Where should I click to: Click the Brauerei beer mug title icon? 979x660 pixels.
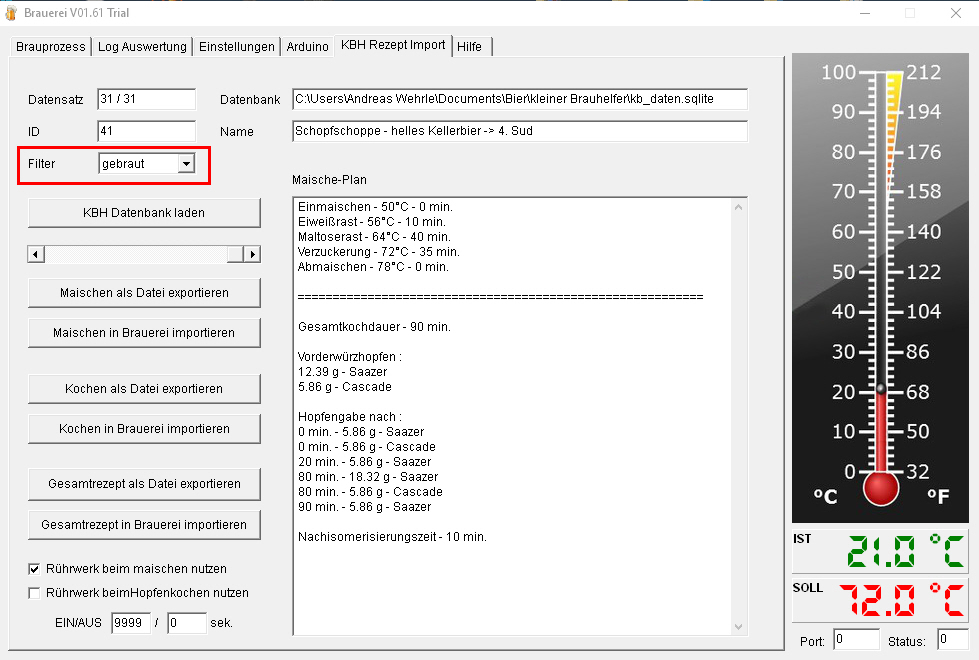click(x=11, y=13)
